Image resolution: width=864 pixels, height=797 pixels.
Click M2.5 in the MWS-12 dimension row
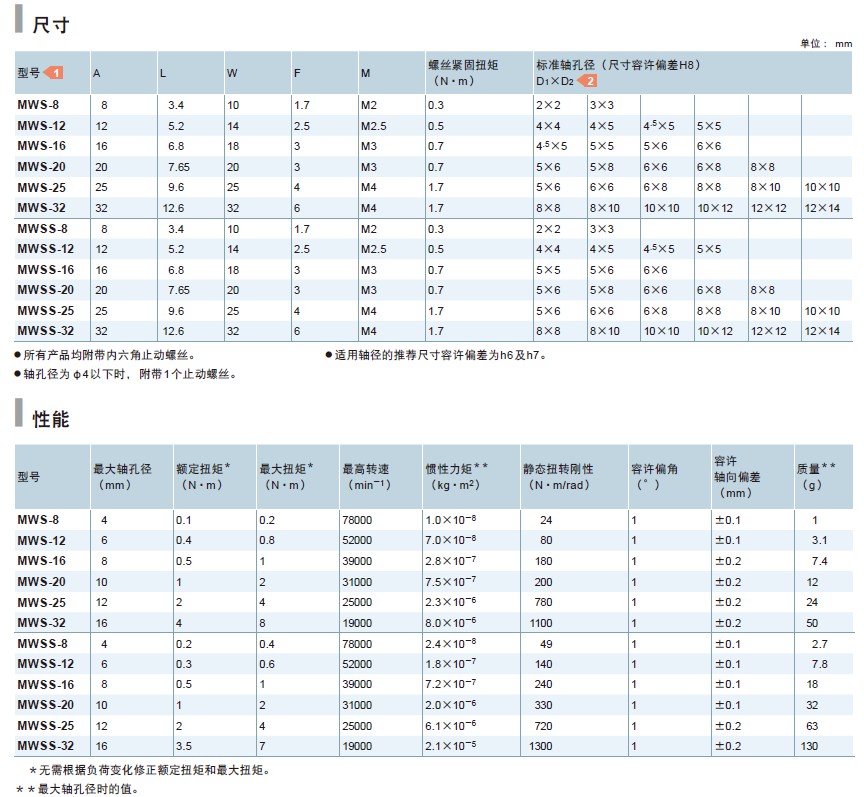374,126
